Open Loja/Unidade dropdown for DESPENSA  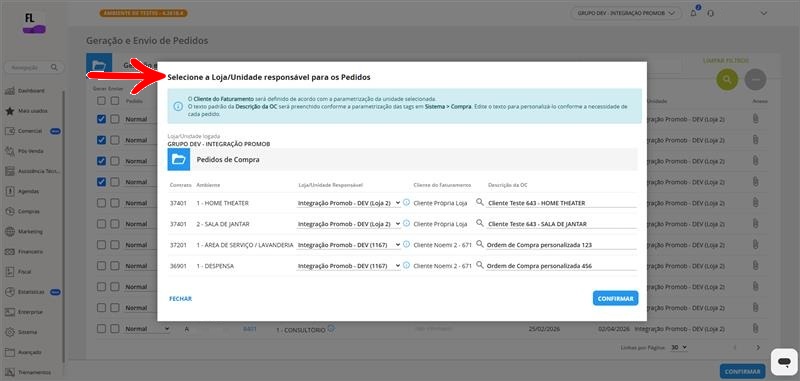pyautogui.click(x=349, y=266)
